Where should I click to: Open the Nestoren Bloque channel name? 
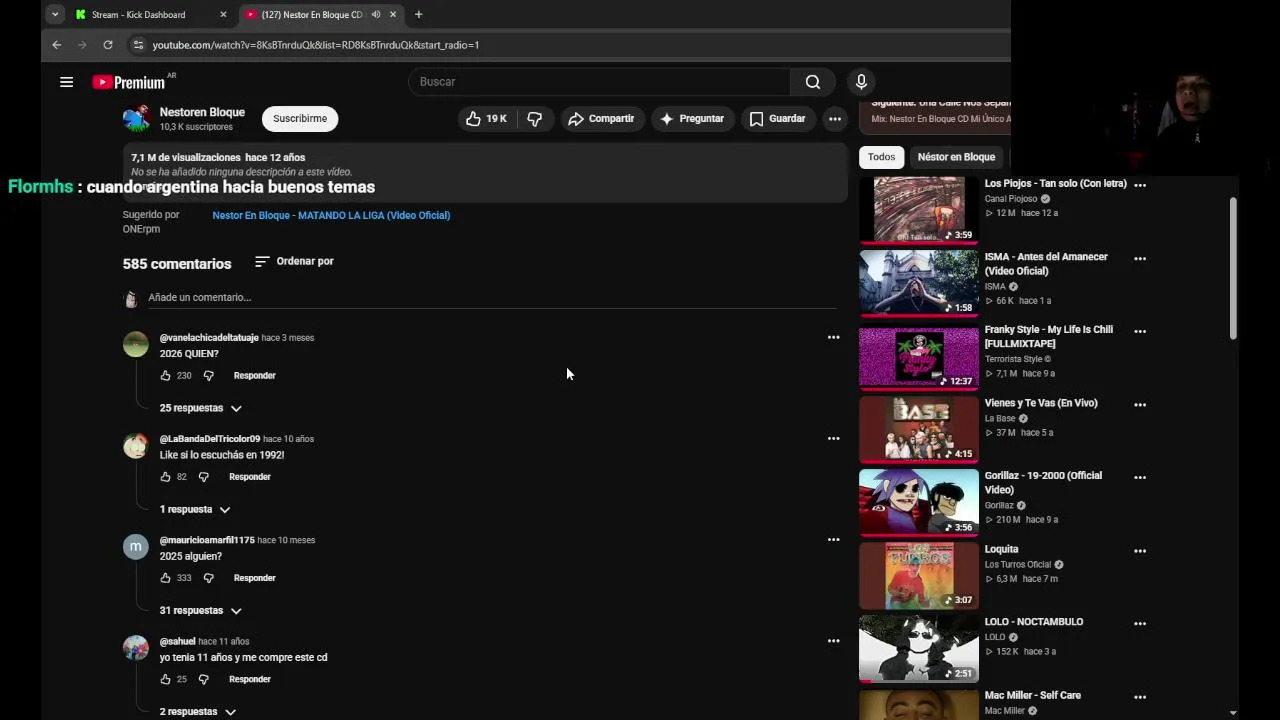coord(202,112)
